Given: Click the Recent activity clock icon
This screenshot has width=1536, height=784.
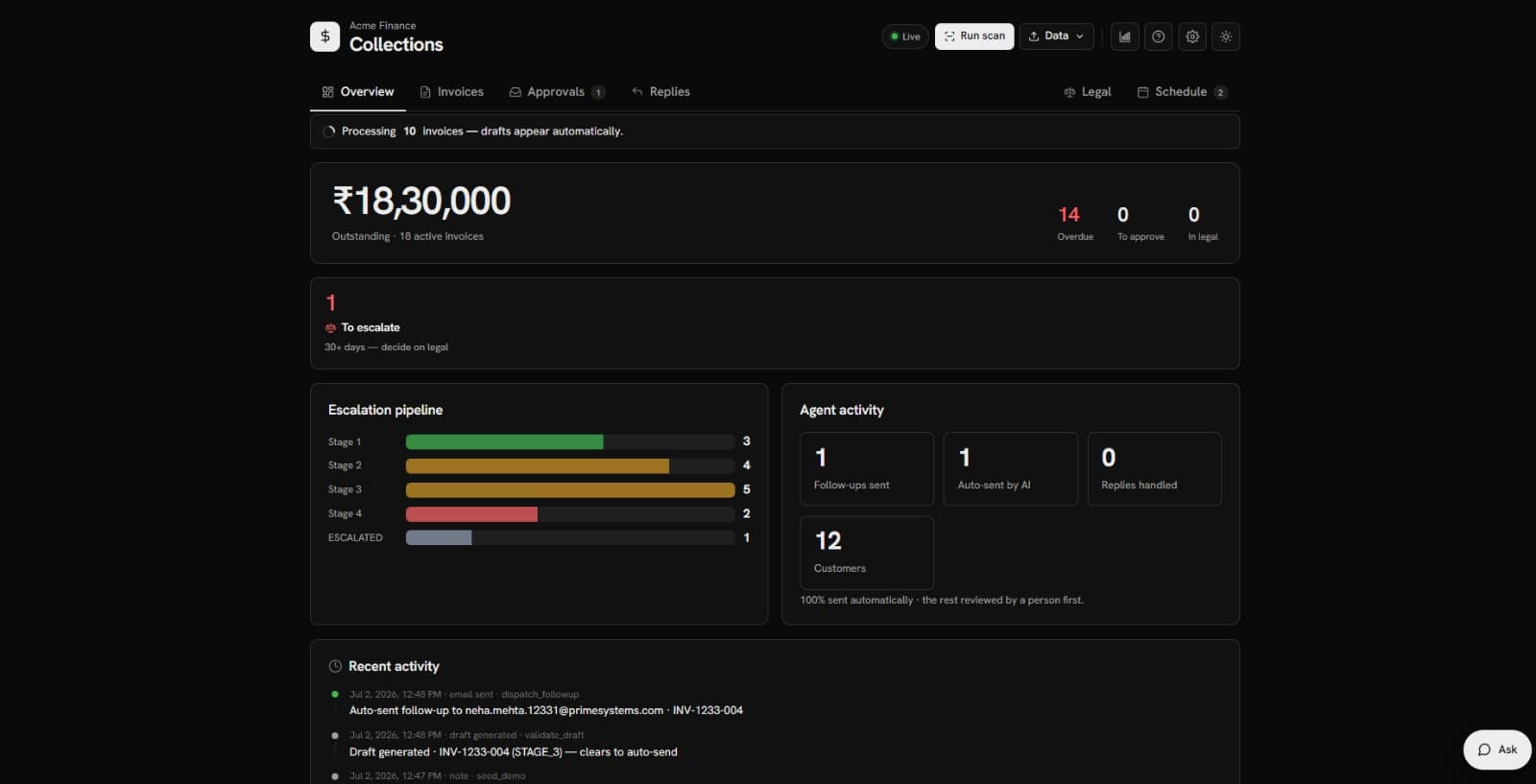Looking at the screenshot, I should 335,666.
